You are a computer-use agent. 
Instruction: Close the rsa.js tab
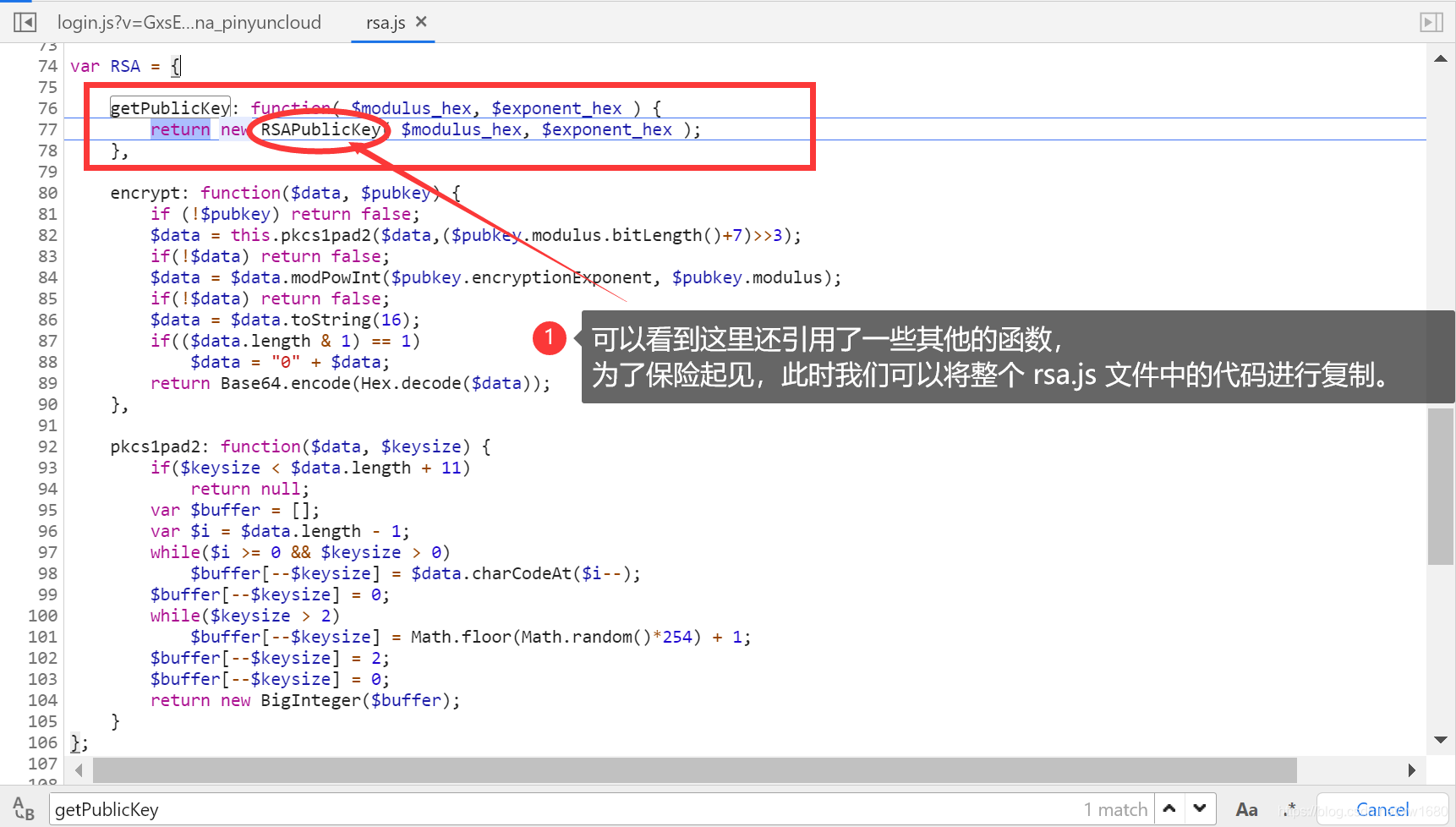click(x=421, y=22)
